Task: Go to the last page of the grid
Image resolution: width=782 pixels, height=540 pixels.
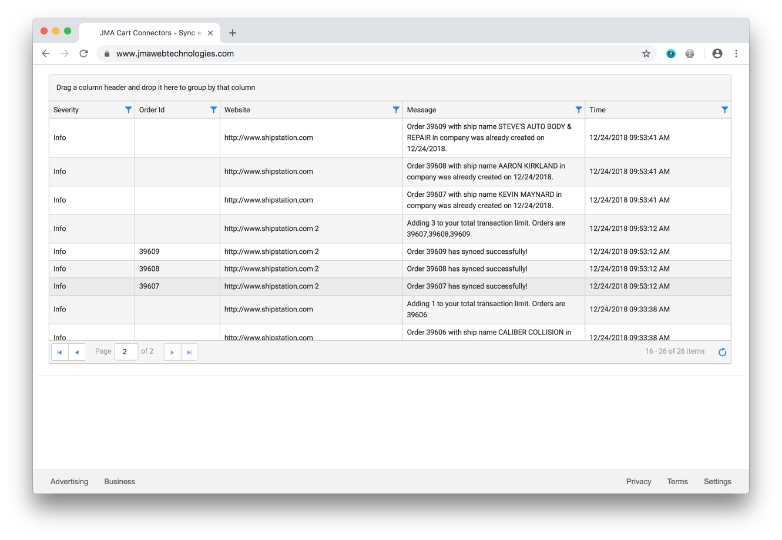Action: [x=190, y=352]
